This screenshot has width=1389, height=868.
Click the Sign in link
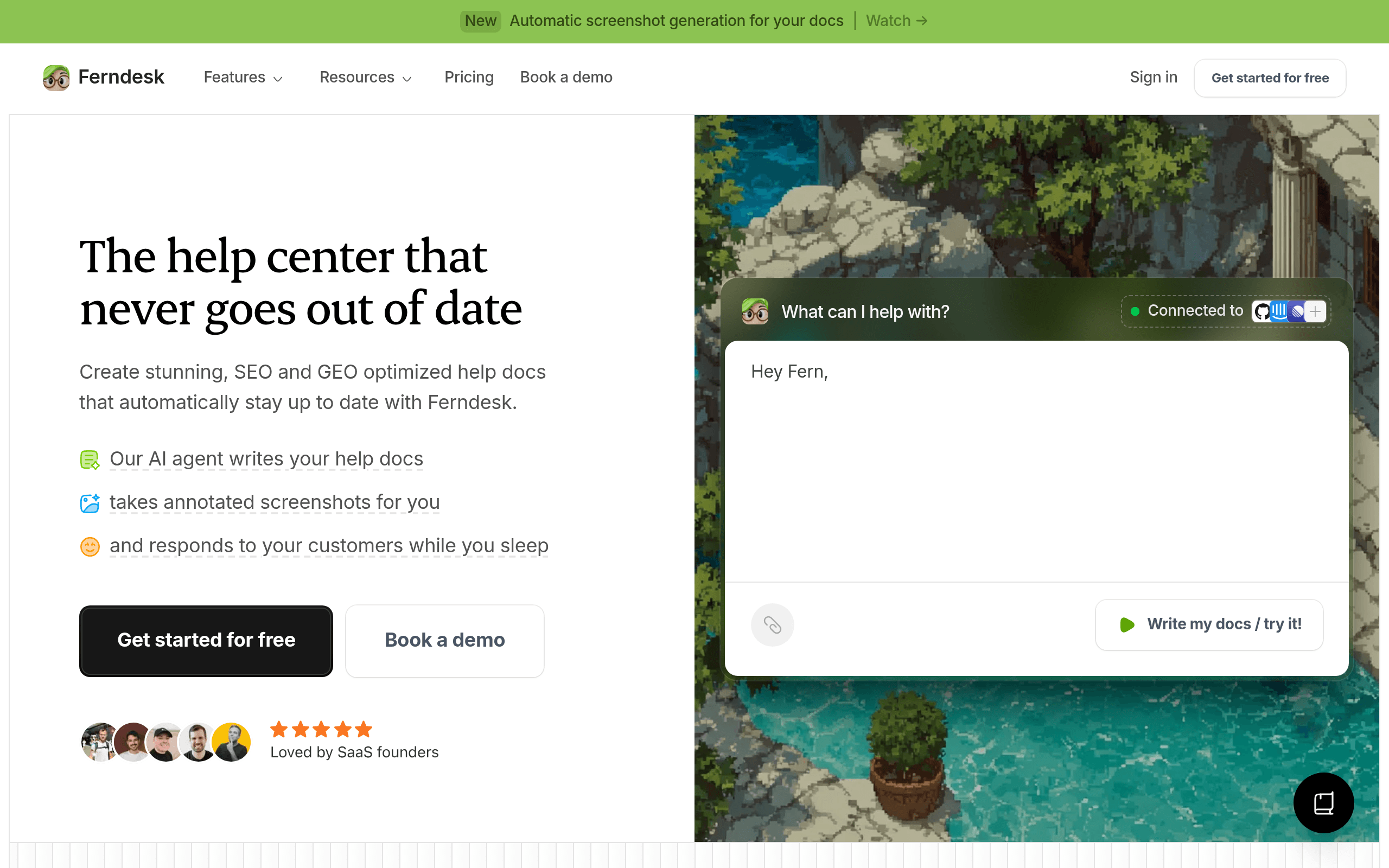pyautogui.click(x=1153, y=78)
